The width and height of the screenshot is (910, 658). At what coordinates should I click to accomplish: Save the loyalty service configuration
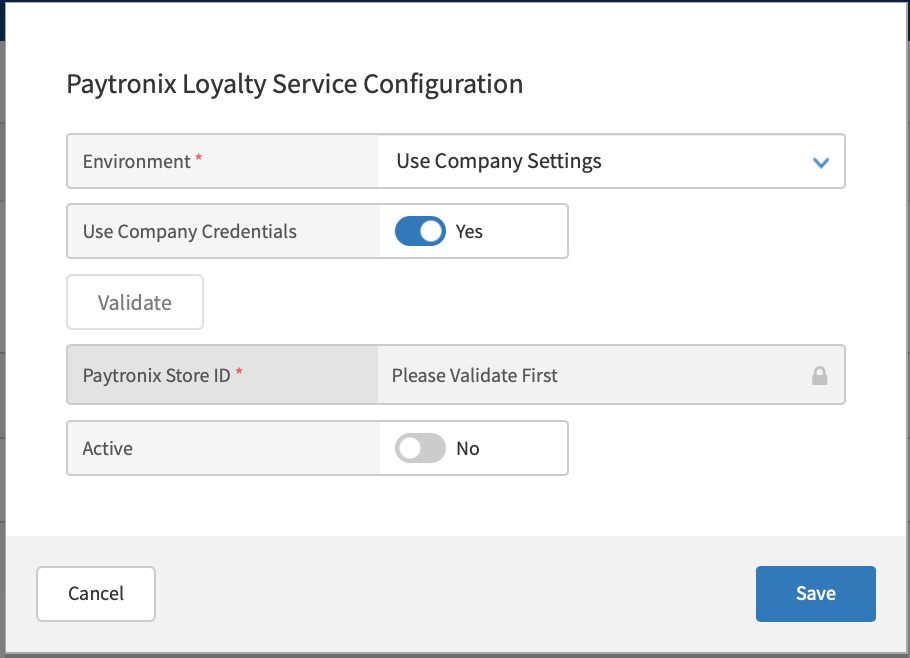pyautogui.click(x=815, y=593)
